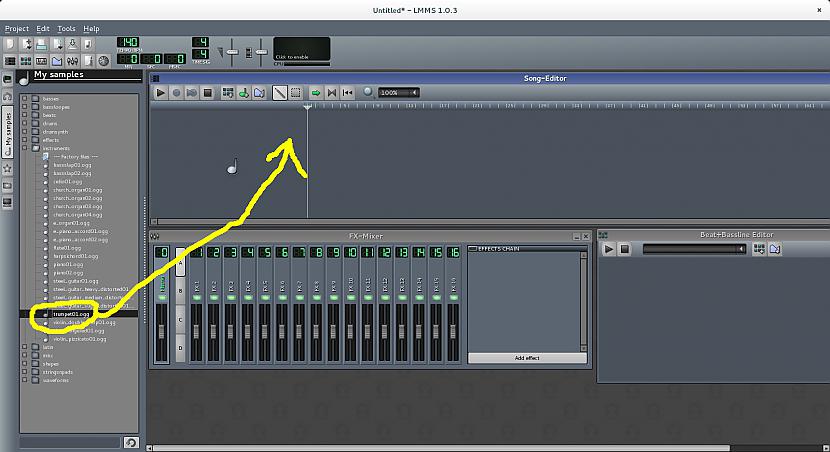The height and width of the screenshot is (452, 830).
Task: Click the skip-back-to-start behaviour icon
Action: tap(347, 93)
